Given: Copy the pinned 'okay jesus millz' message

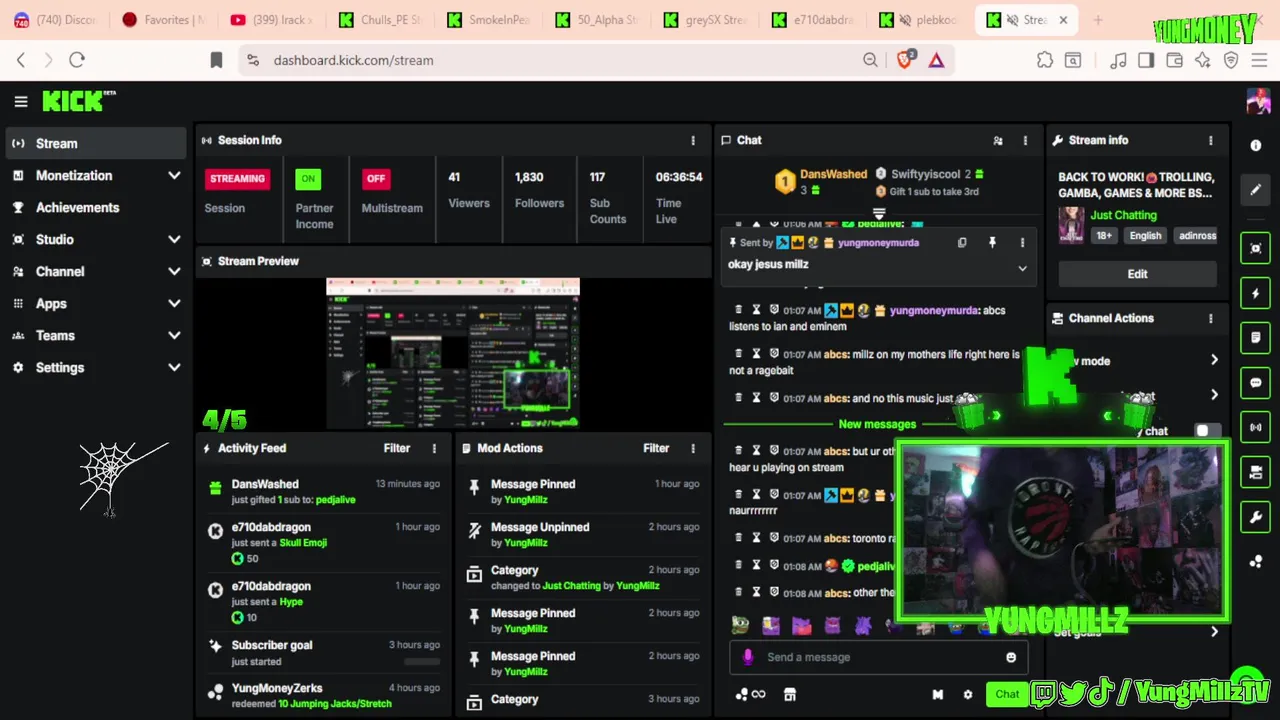Looking at the screenshot, I should pos(962,243).
